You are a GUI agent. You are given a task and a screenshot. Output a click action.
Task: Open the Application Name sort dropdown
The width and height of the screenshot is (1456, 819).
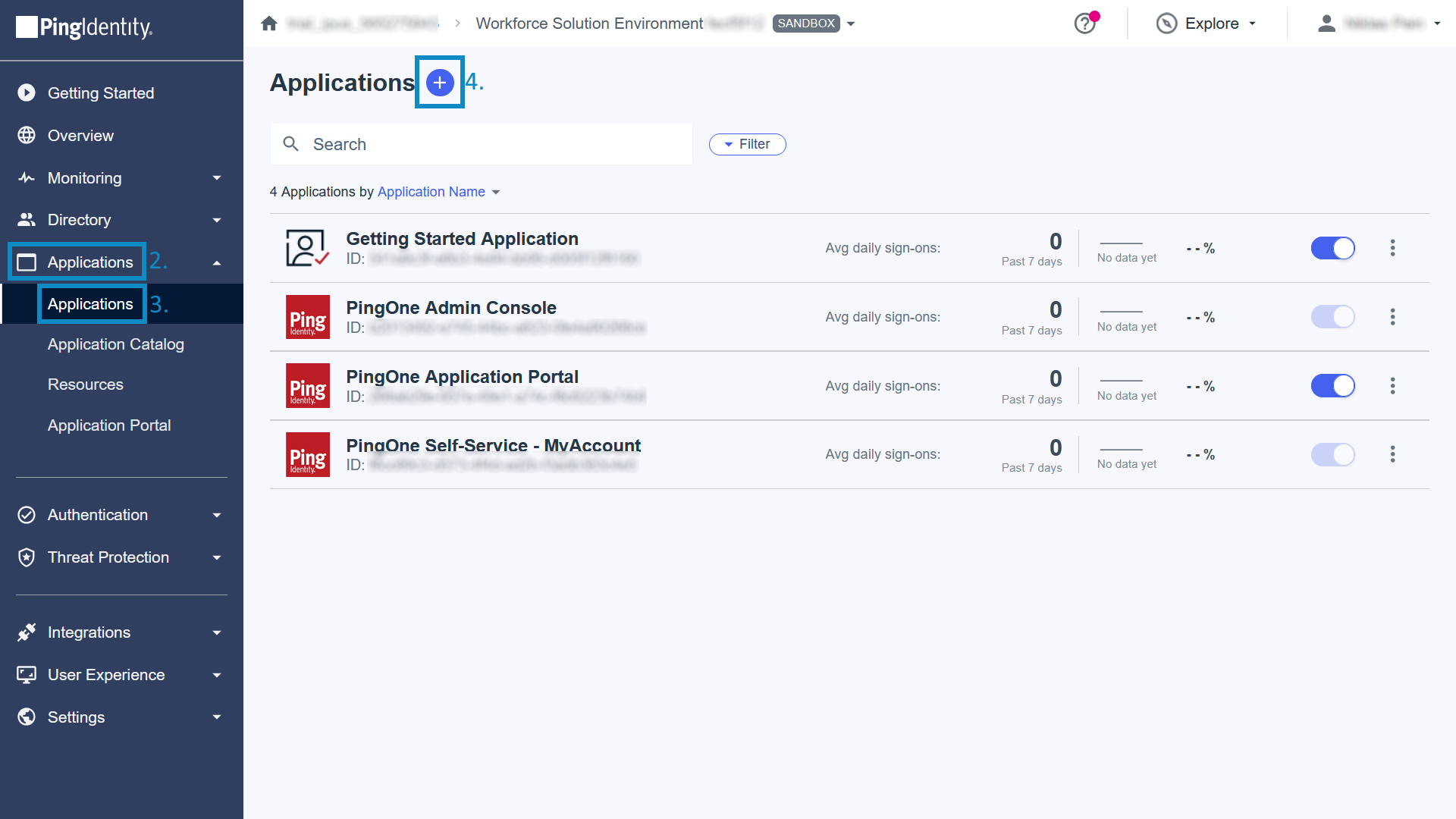coord(438,192)
